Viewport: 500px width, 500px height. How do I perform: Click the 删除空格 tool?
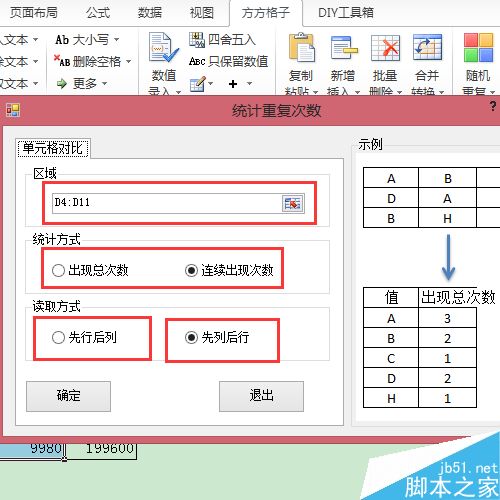pyautogui.click(x=88, y=62)
